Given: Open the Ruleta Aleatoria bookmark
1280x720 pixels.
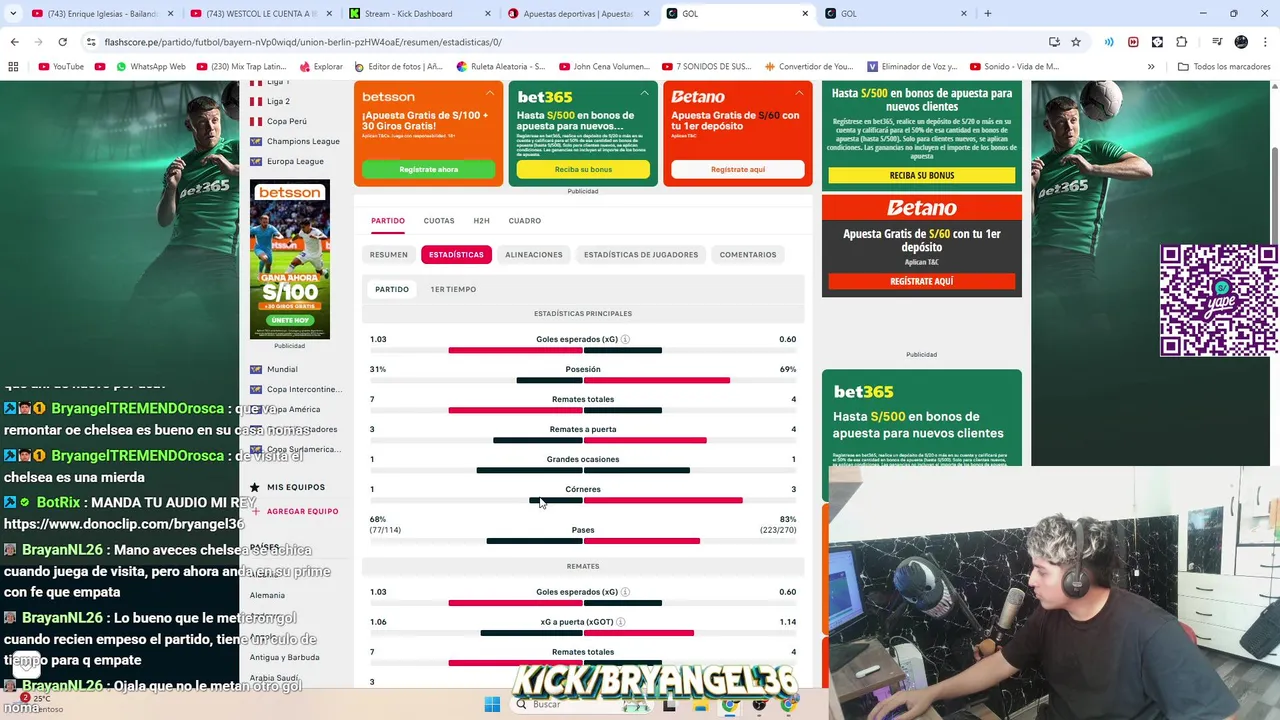Looking at the screenshot, I should [500, 67].
